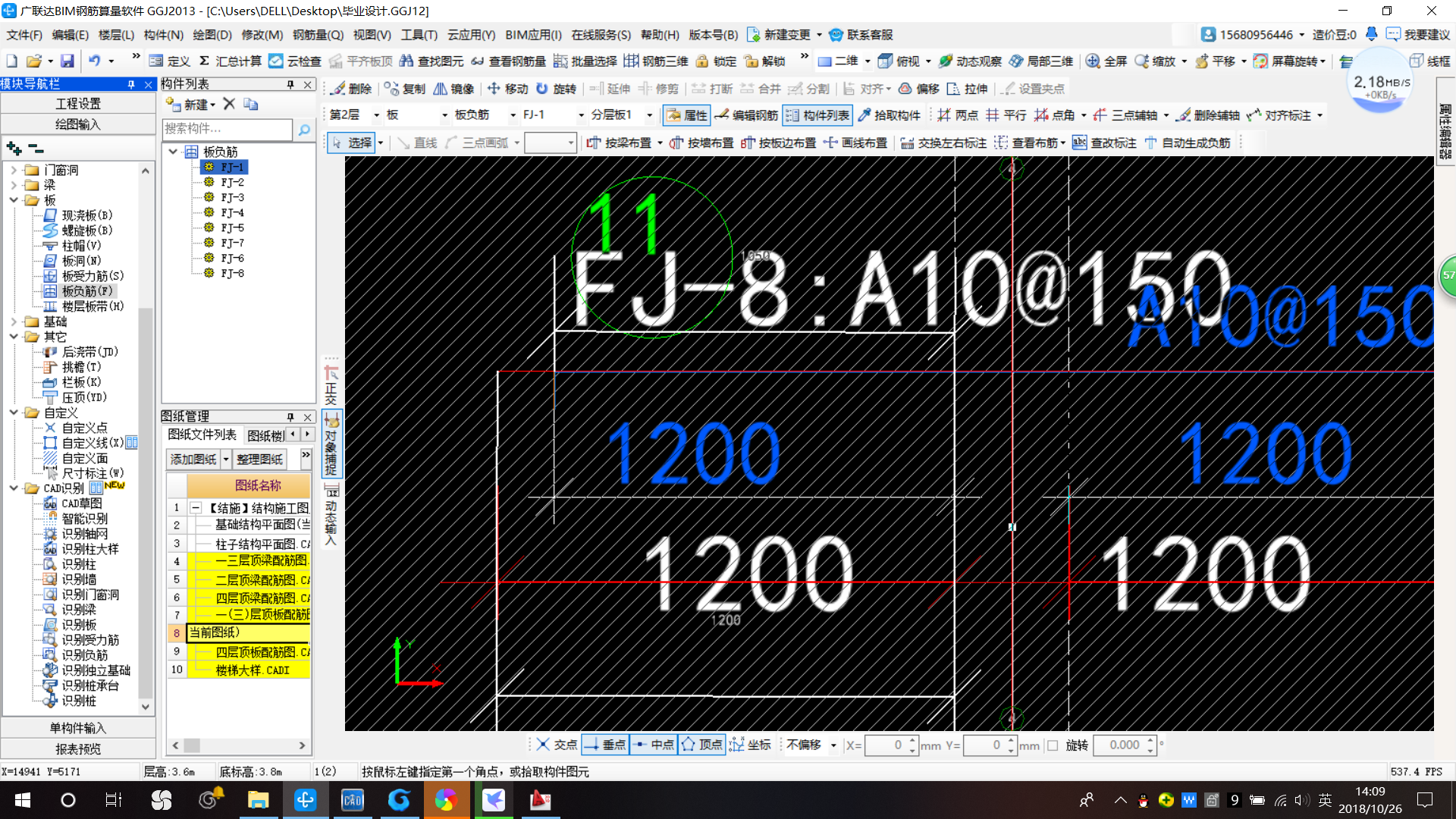Click 按梁布置 placement tool

tap(619, 143)
